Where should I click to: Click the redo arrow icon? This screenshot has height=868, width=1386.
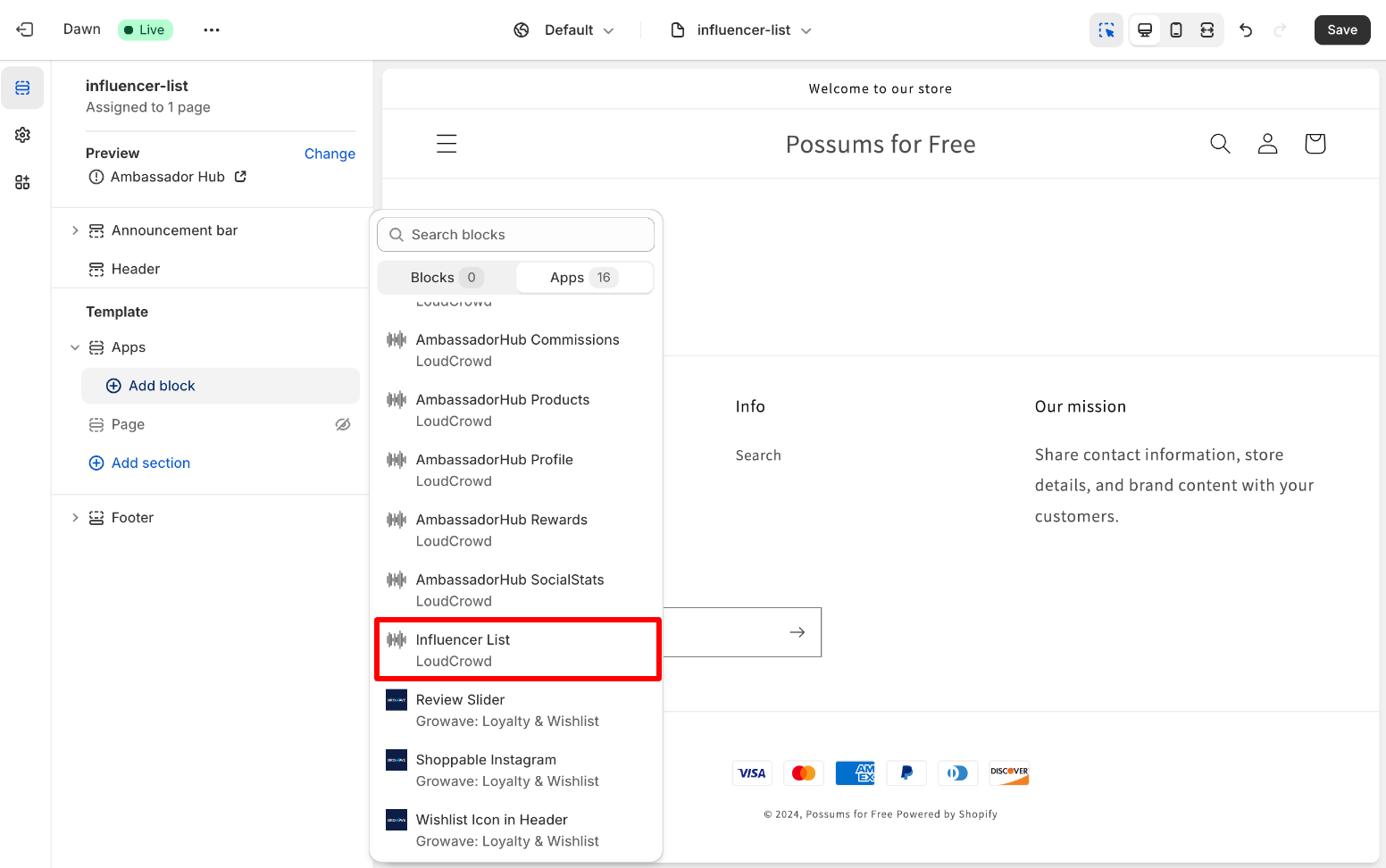1280,30
